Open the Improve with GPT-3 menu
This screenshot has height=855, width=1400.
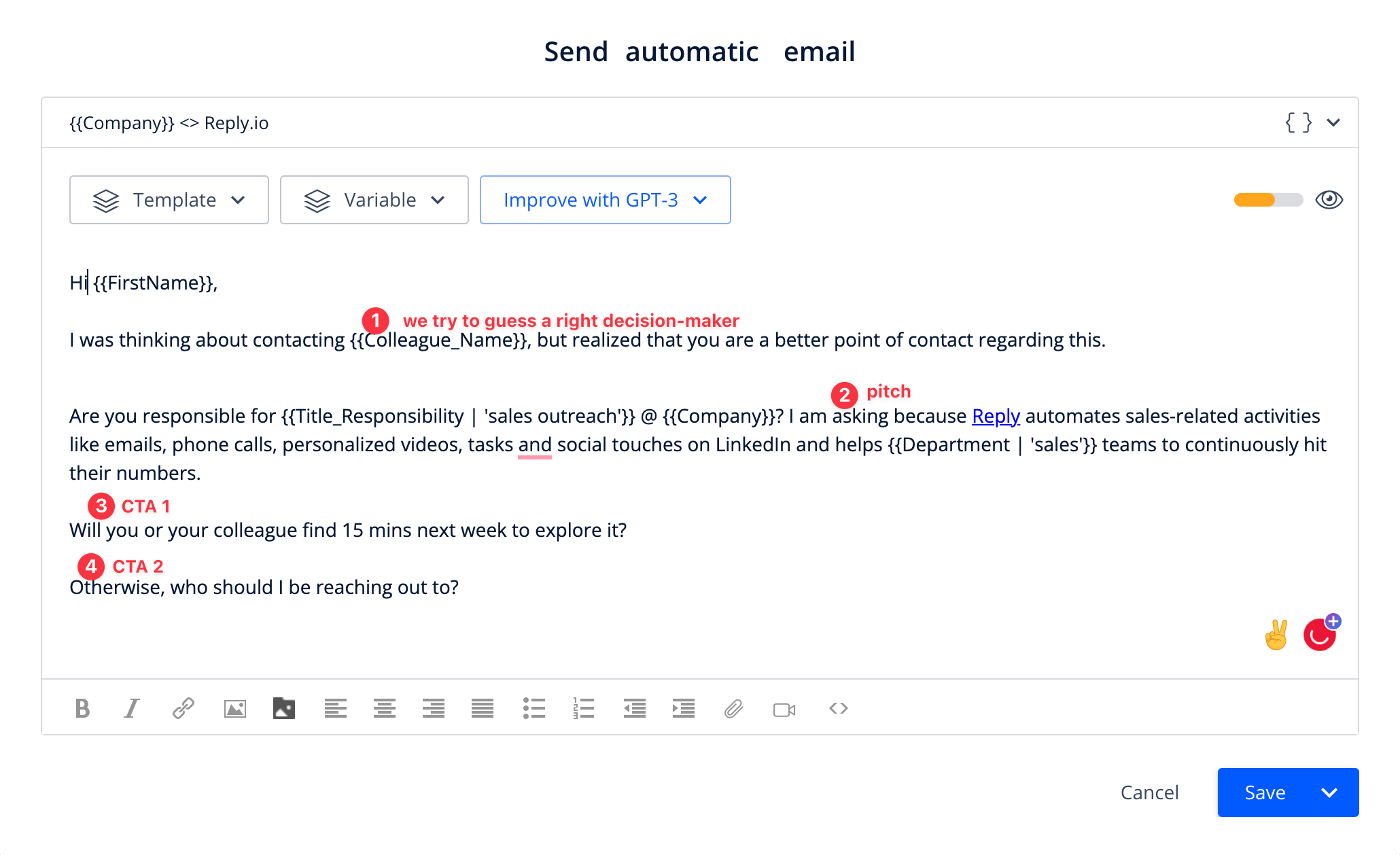[604, 199]
